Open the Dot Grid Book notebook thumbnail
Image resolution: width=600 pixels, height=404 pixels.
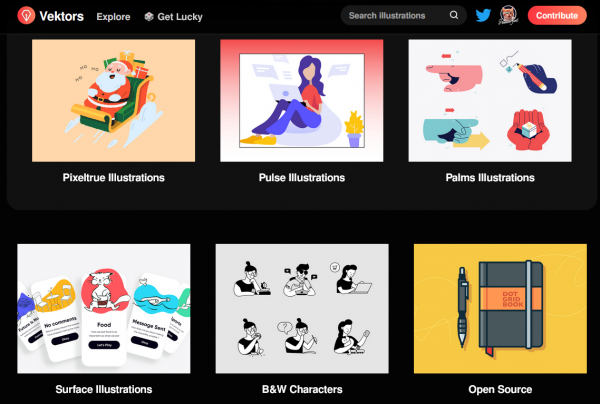pos(500,309)
